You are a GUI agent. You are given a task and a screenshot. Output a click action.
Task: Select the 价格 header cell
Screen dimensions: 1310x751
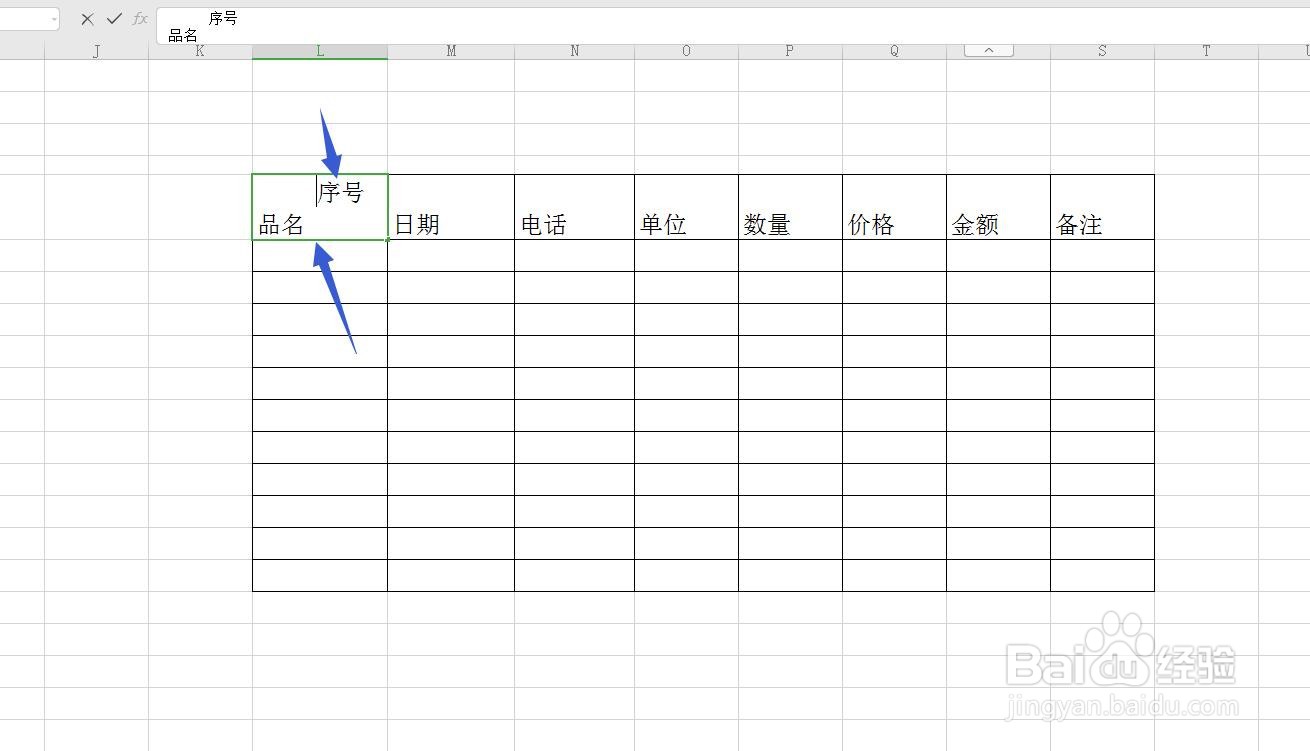click(x=893, y=206)
